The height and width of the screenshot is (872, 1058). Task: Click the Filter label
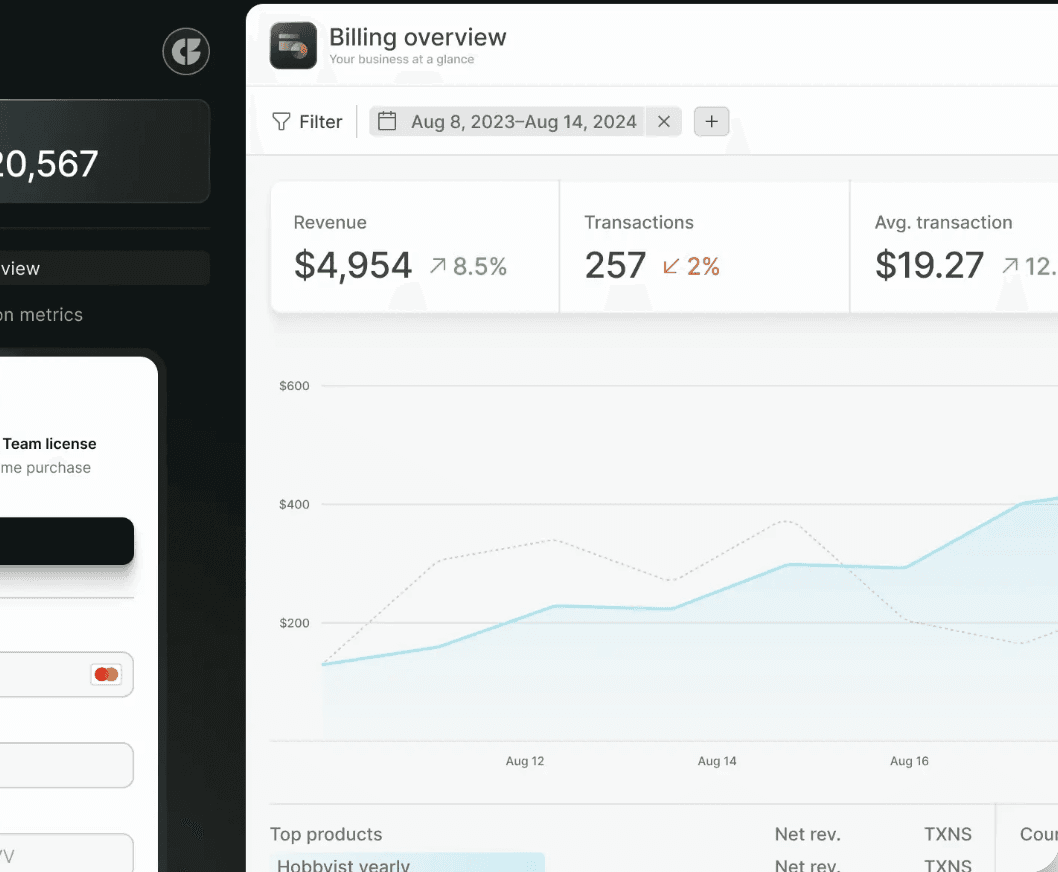tap(321, 121)
